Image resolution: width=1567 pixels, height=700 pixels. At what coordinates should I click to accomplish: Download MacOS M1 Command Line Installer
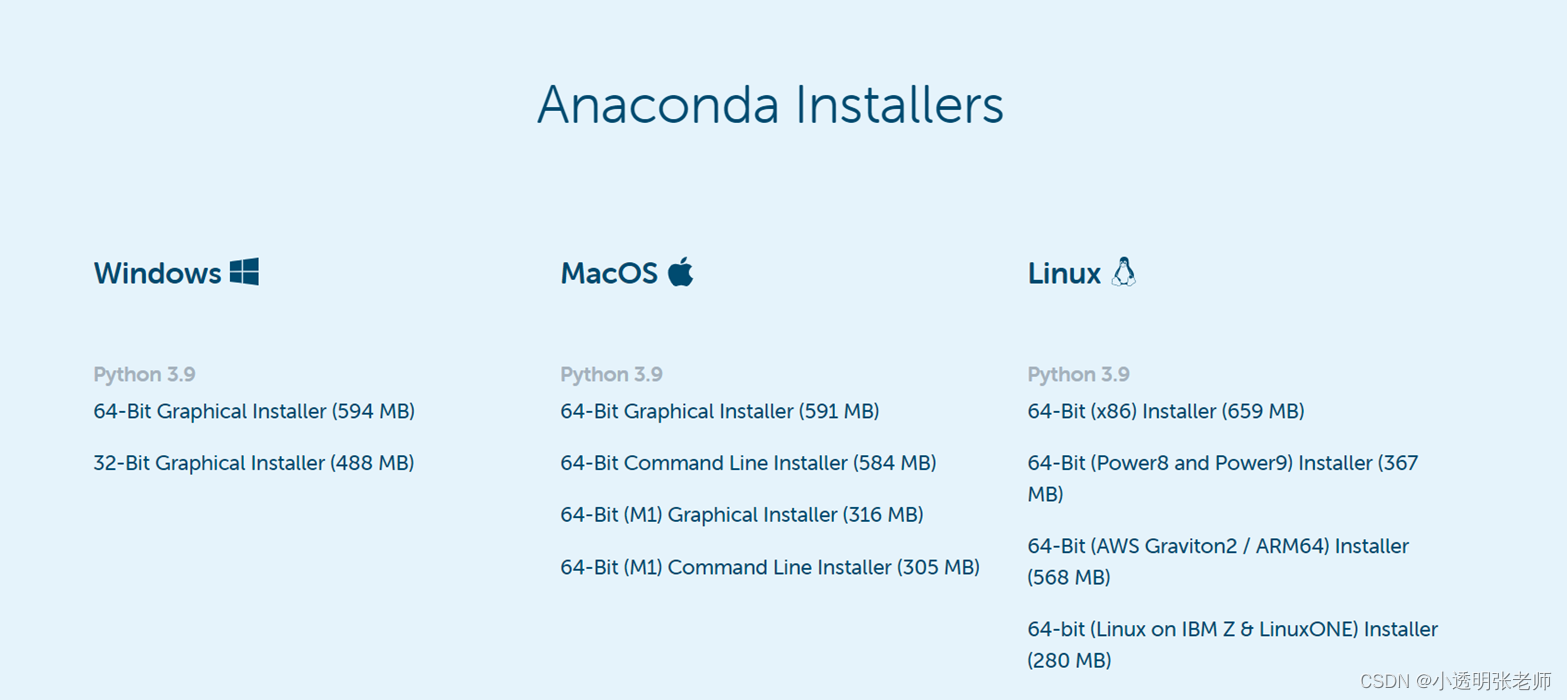[x=769, y=566]
